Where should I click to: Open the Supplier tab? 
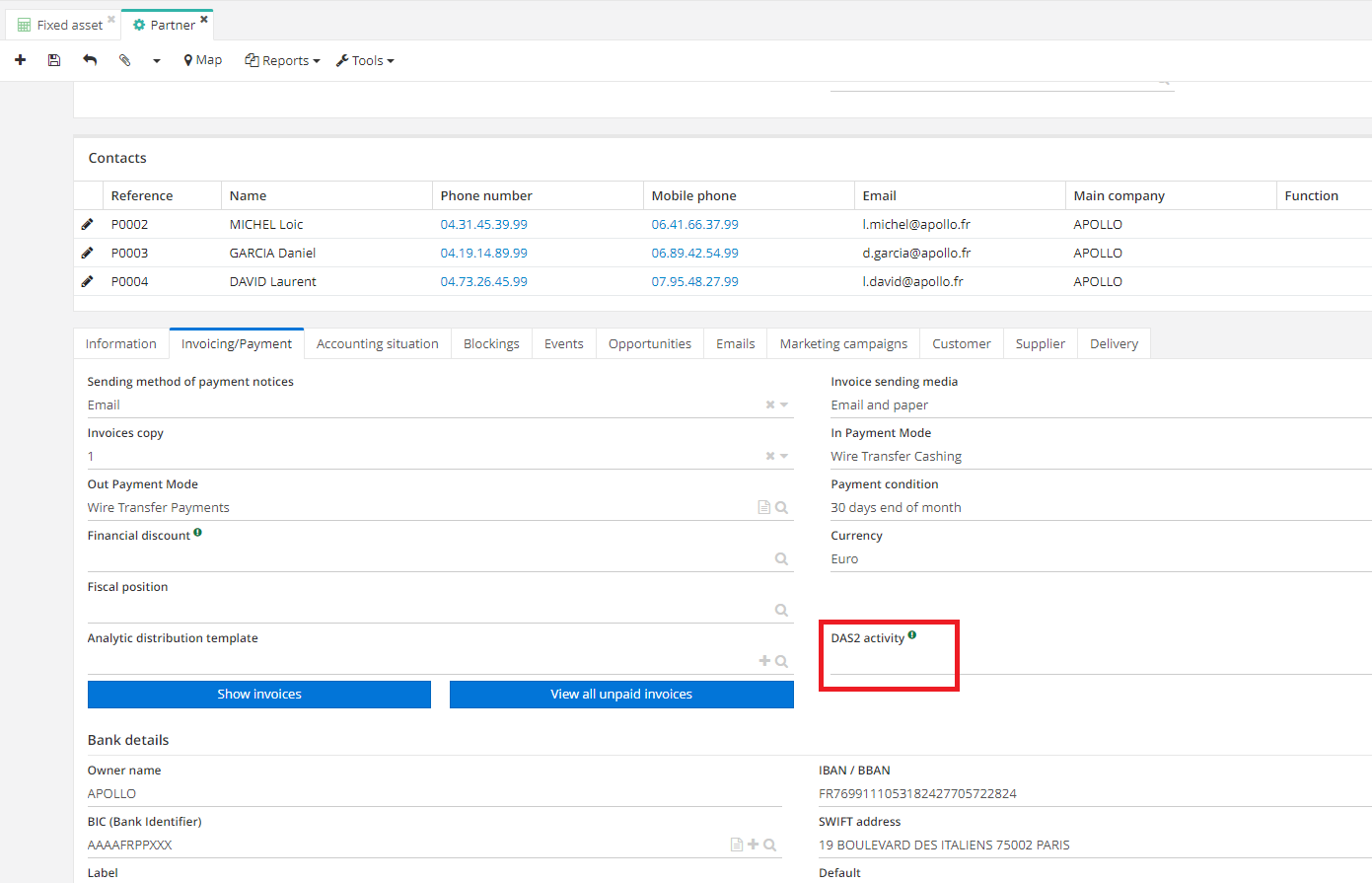1041,343
